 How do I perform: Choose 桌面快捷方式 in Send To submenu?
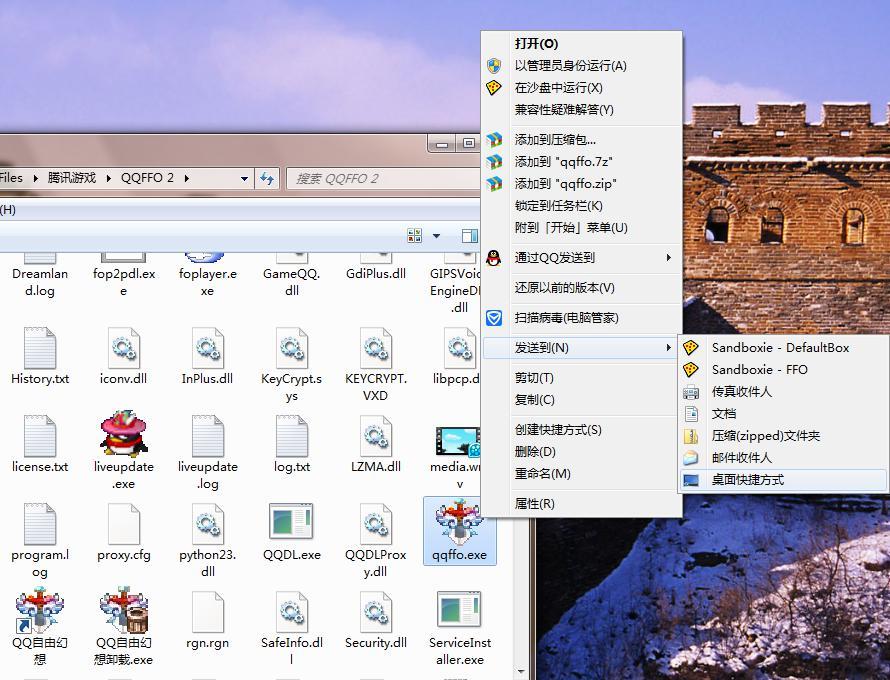point(747,480)
